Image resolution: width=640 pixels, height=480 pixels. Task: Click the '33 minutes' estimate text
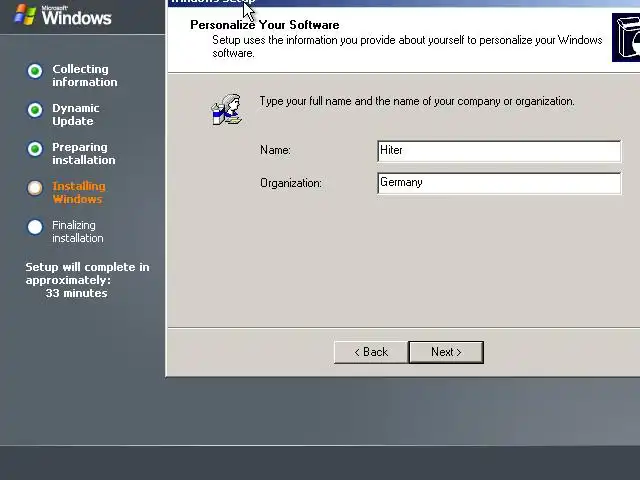(x=76, y=293)
